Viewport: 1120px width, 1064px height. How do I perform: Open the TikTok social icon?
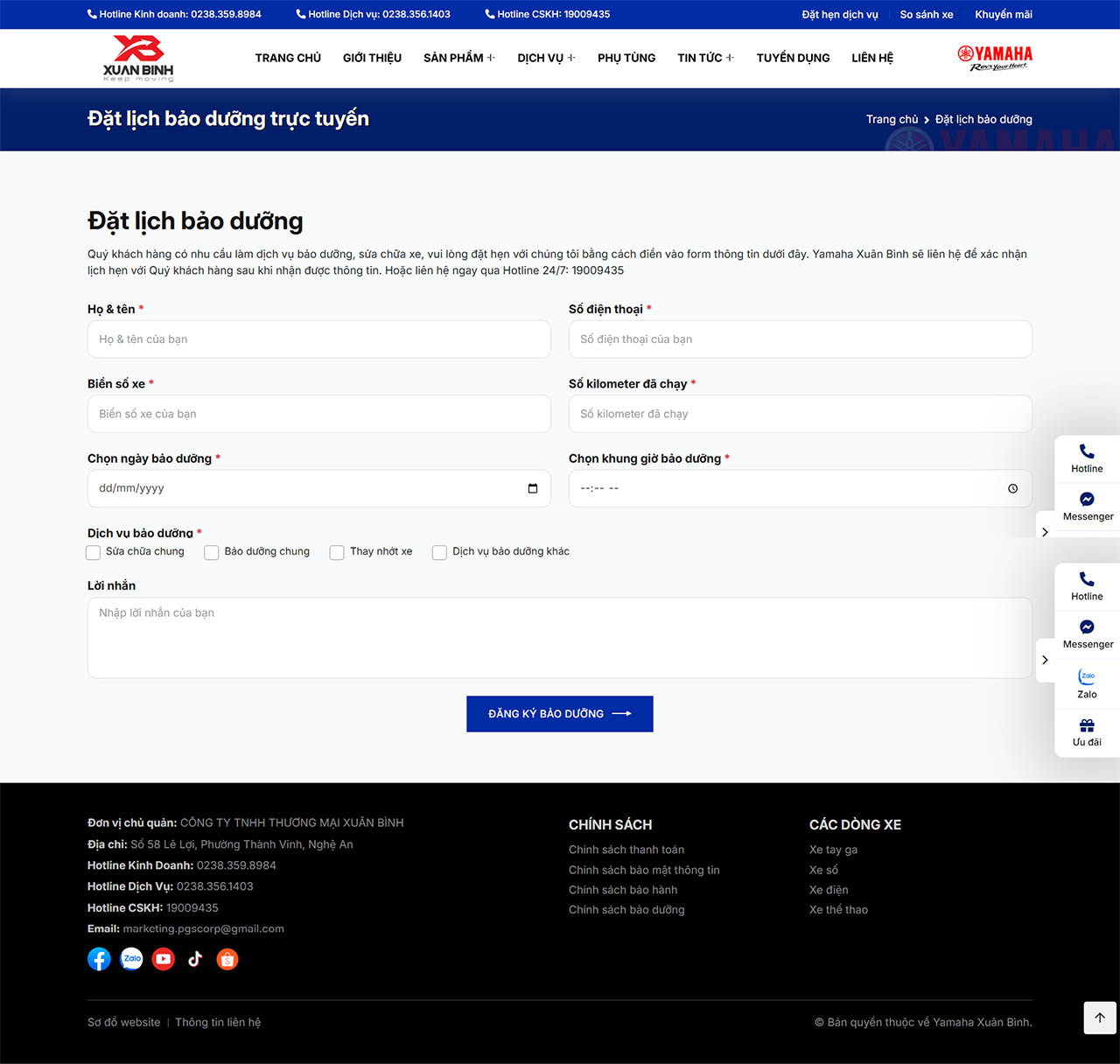pyautogui.click(x=195, y=959)
